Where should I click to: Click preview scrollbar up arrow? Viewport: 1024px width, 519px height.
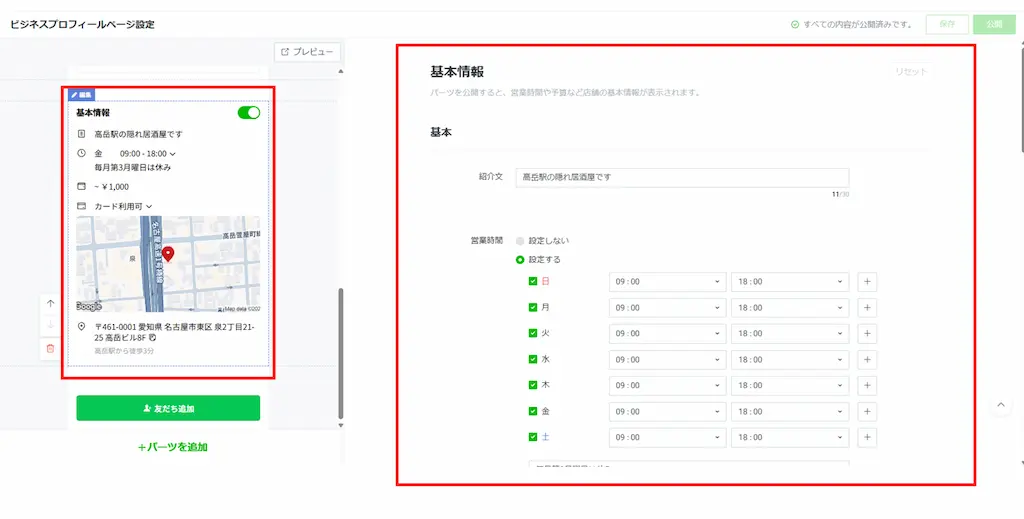[340, 71]
